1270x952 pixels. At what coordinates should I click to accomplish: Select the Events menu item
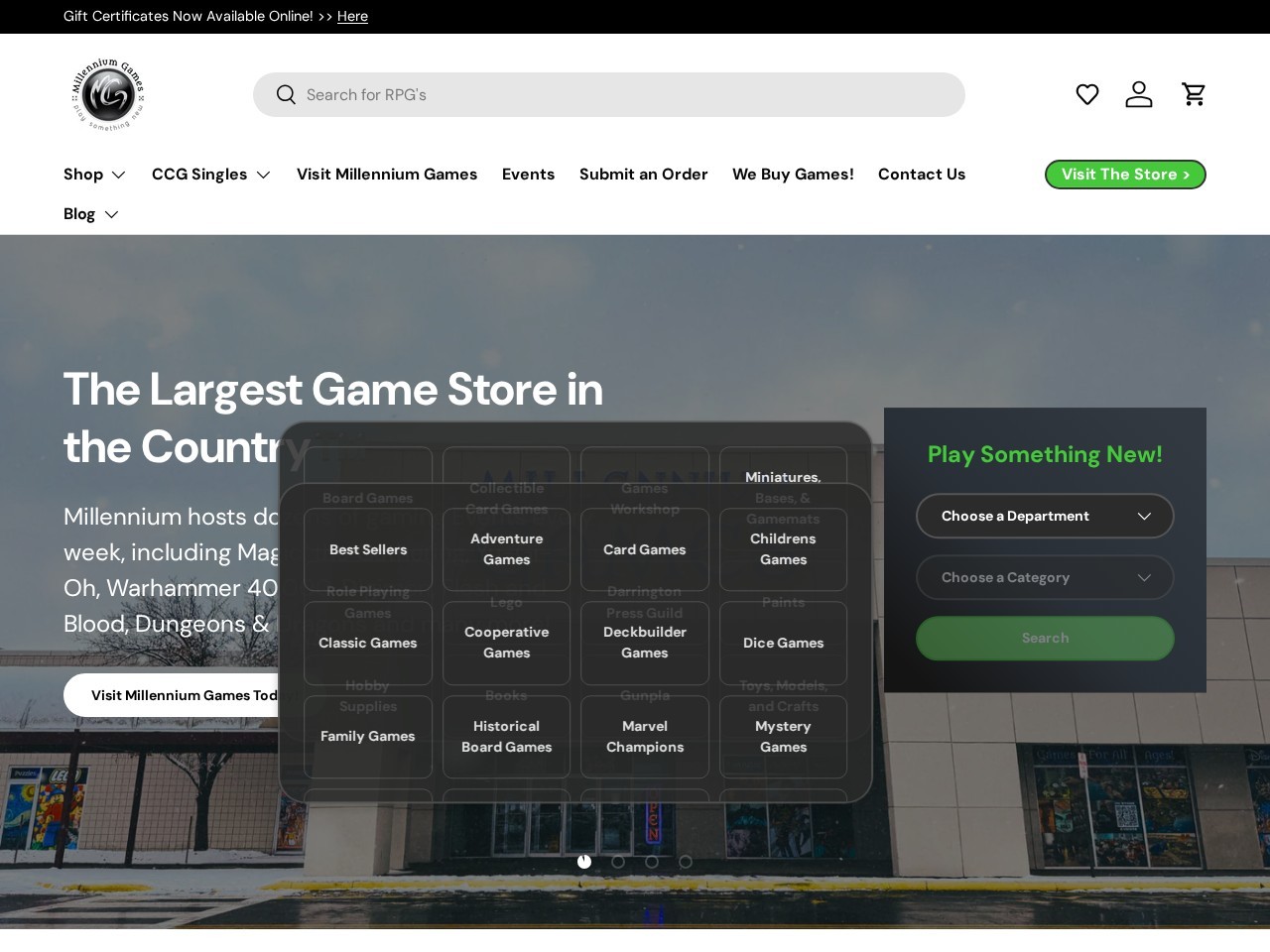[528, 174]
